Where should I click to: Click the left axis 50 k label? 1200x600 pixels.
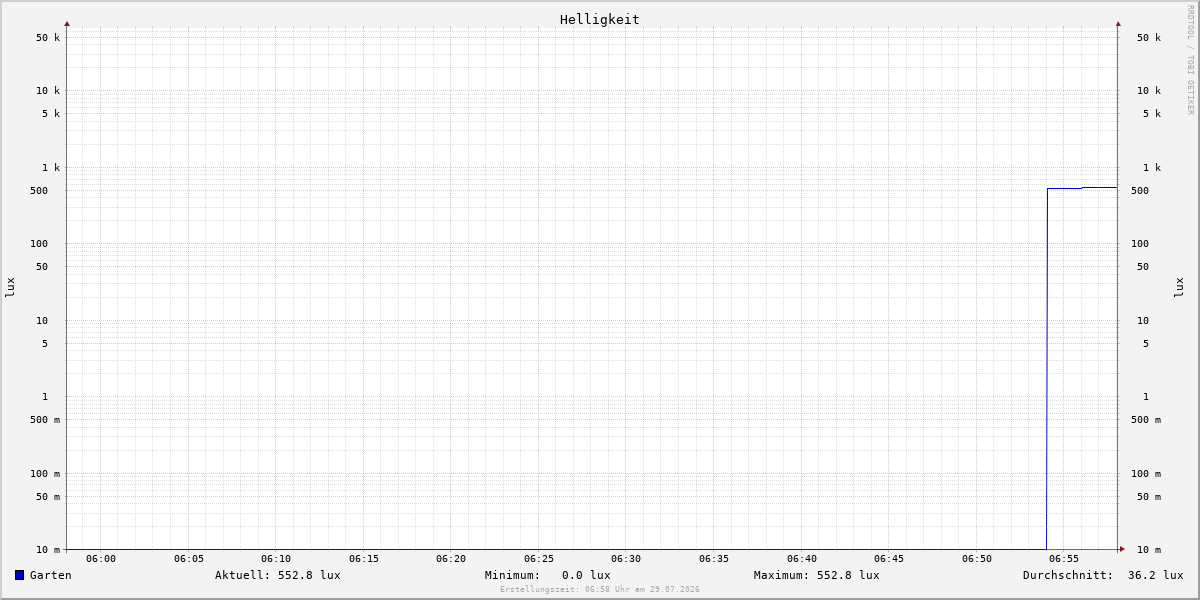point(48,38)
